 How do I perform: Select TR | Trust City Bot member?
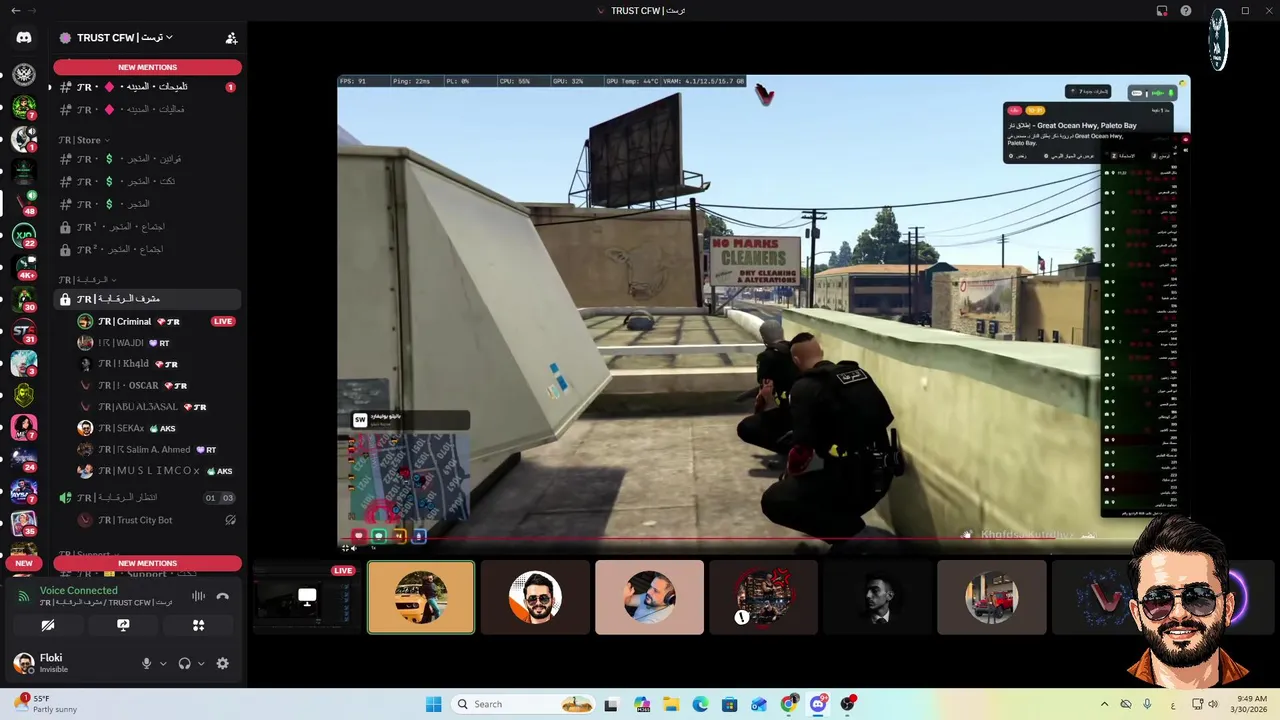tap(150, 520)
